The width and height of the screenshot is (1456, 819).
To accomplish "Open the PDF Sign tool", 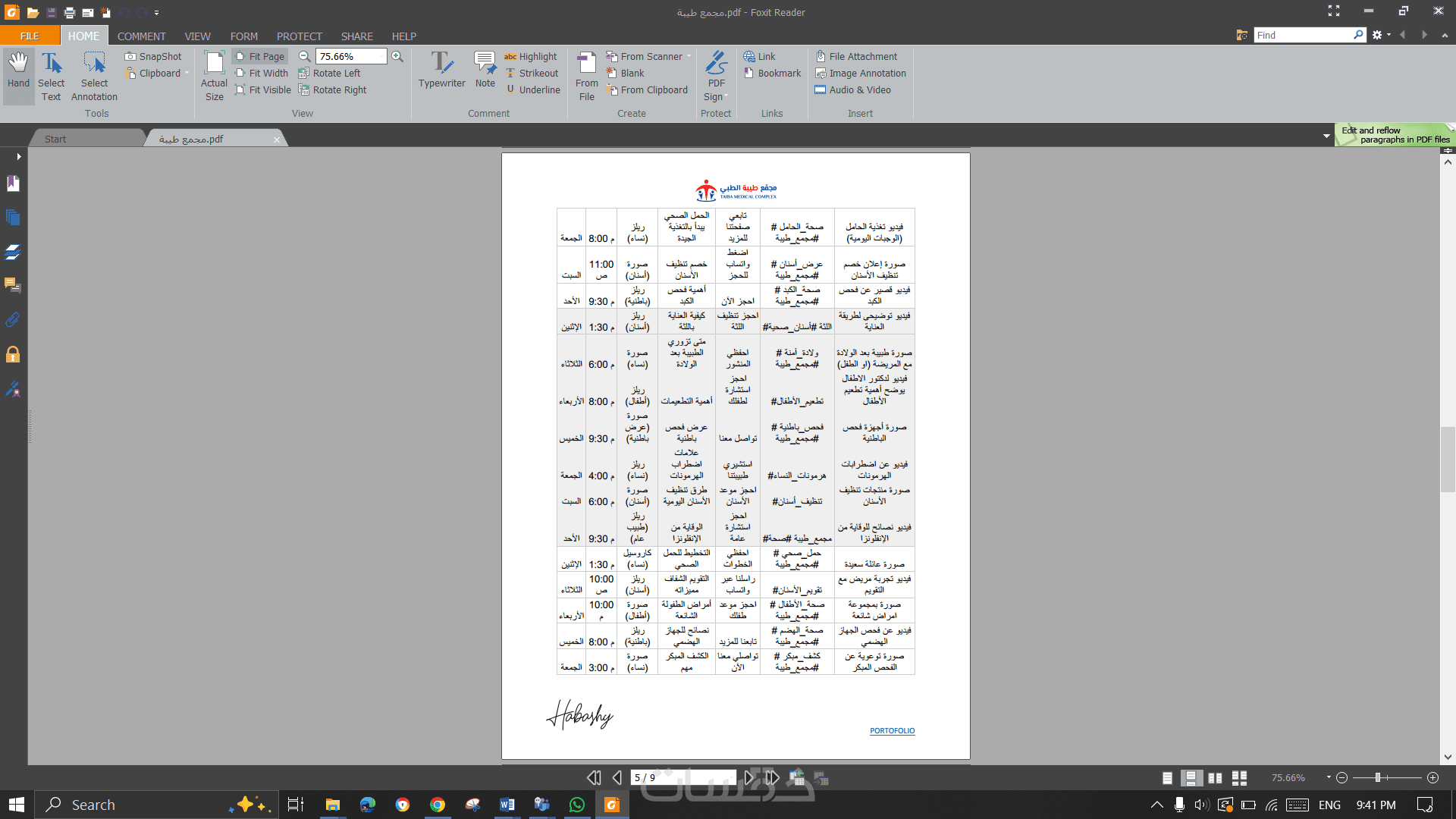I will click(716, 76).
